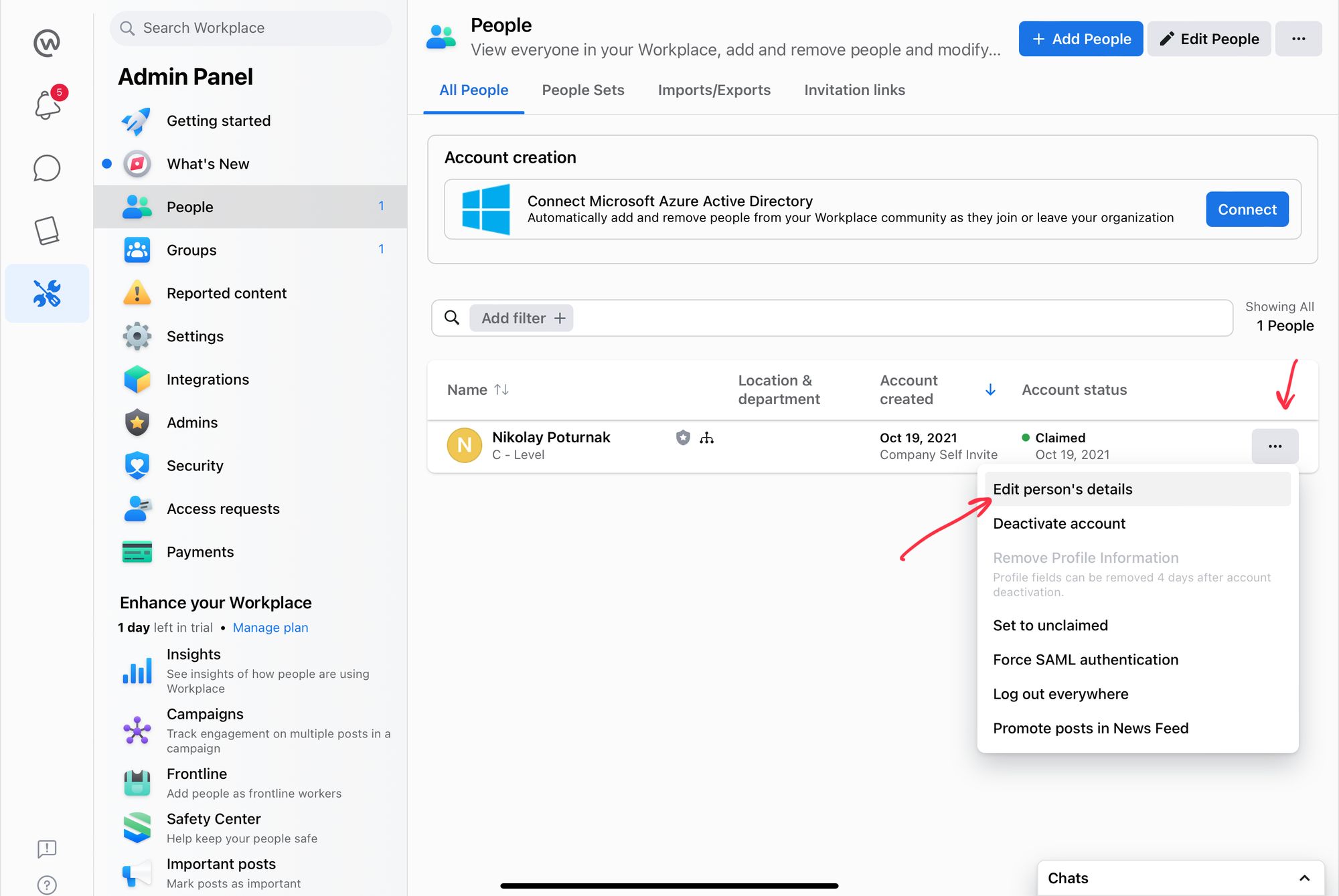Screen dimensions: 1339x896
Task: Choose Log out everywhere option
Action: point(1137,694)
